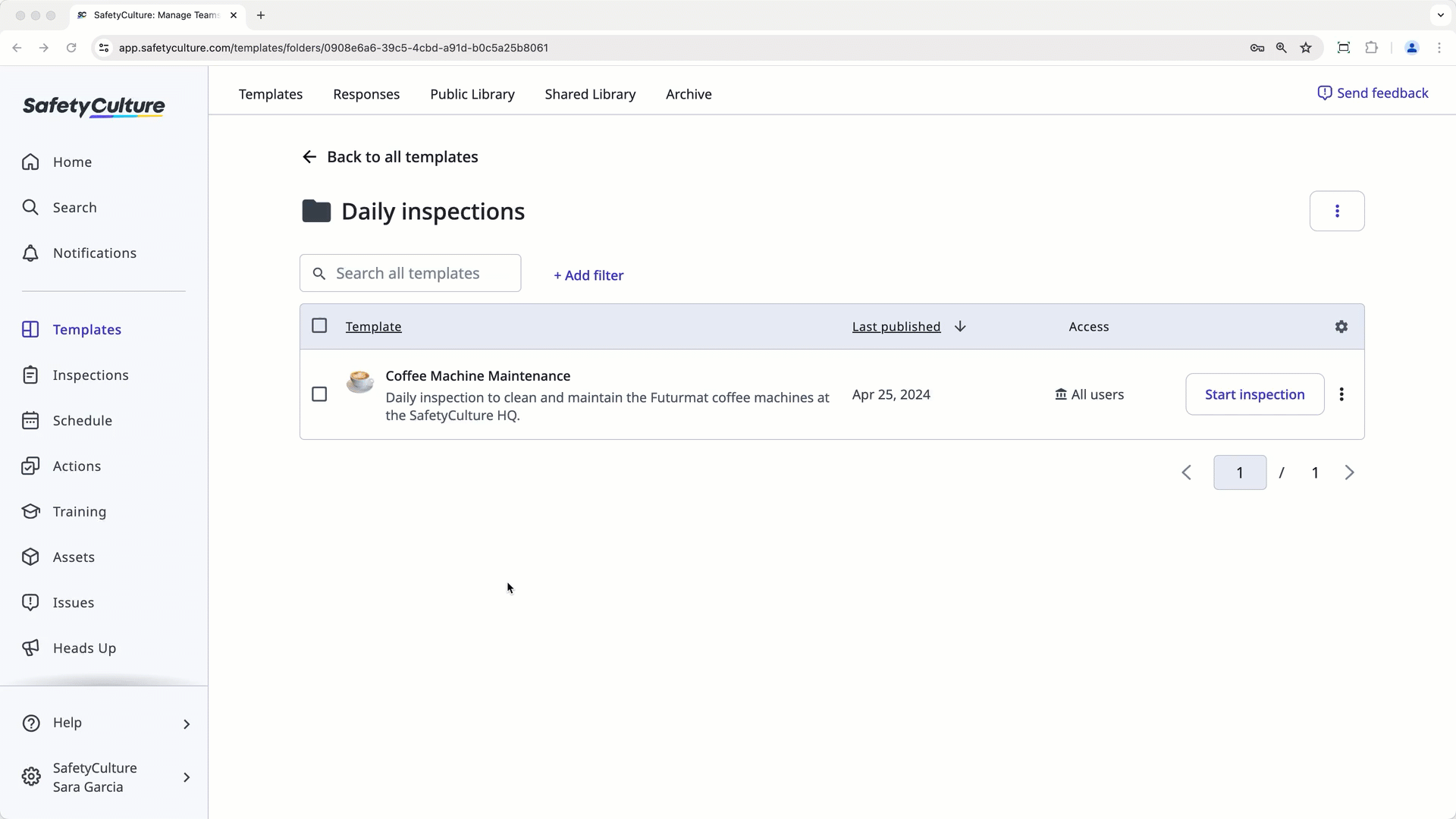
Task: Click the browser back arrow
Action: click(x=17, y=48)
